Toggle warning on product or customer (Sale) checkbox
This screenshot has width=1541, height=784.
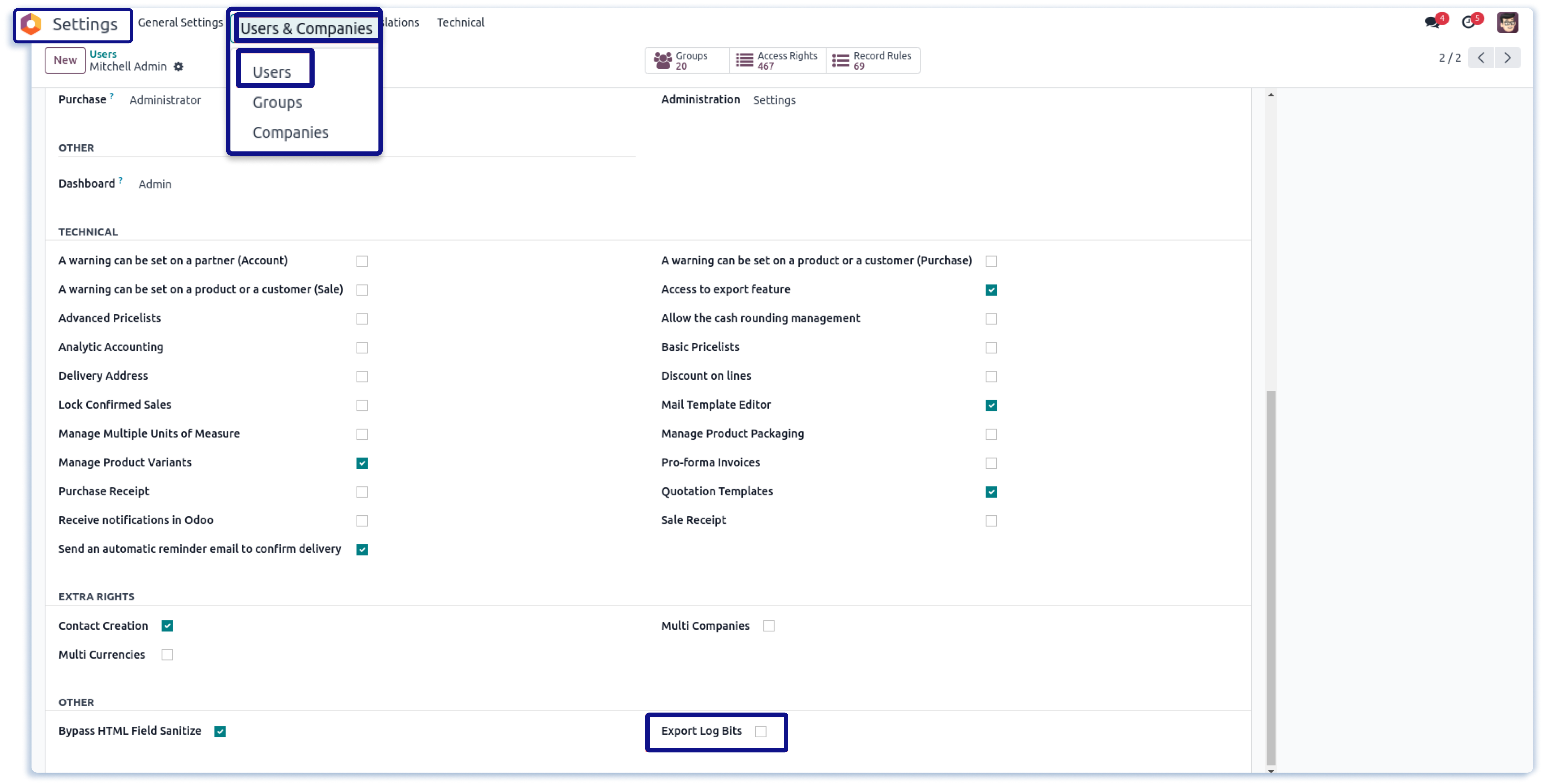pyautogui.click(x=362, y=290)
